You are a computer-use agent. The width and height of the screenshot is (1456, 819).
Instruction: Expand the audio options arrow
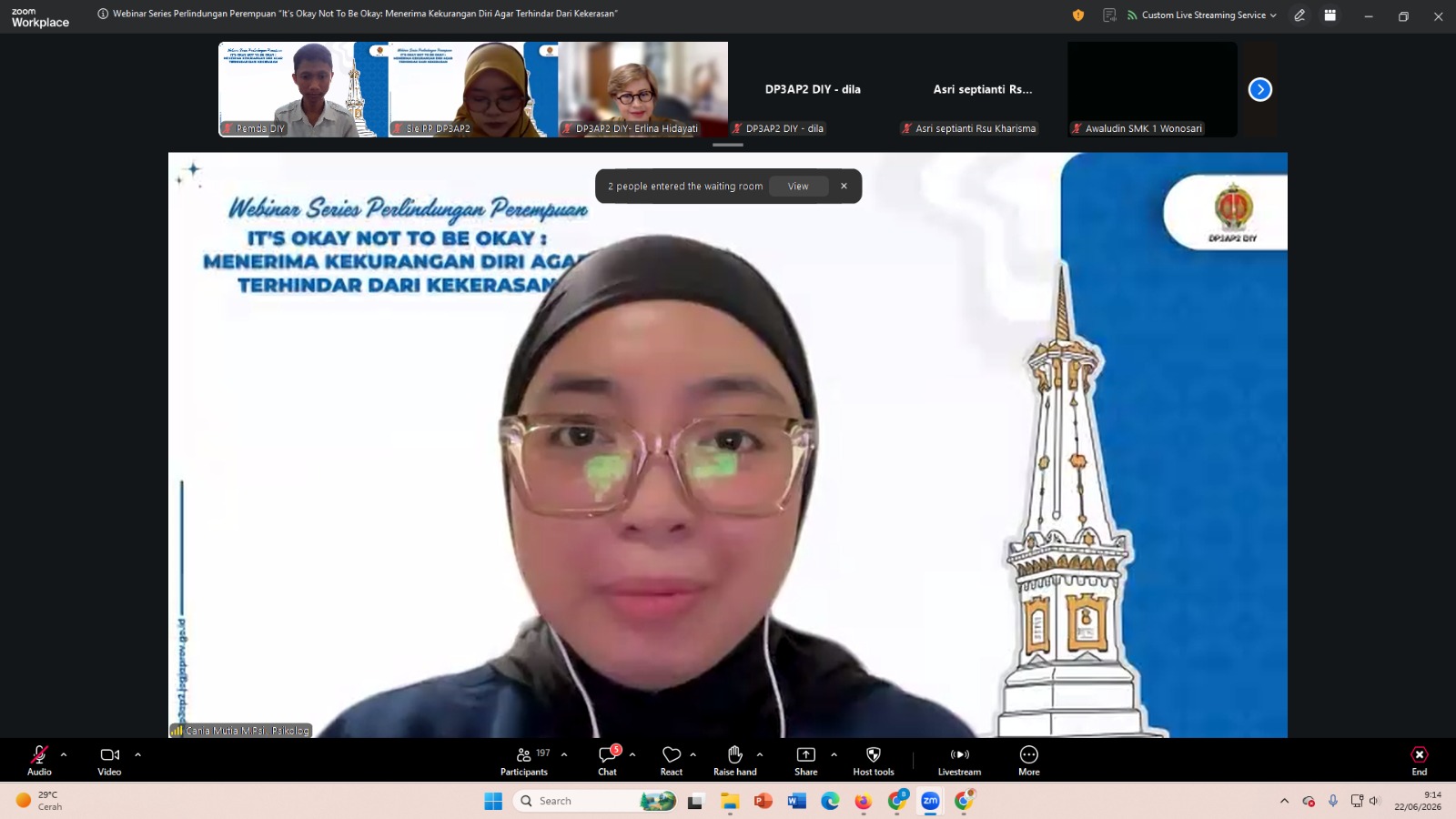tap(64, 754)
